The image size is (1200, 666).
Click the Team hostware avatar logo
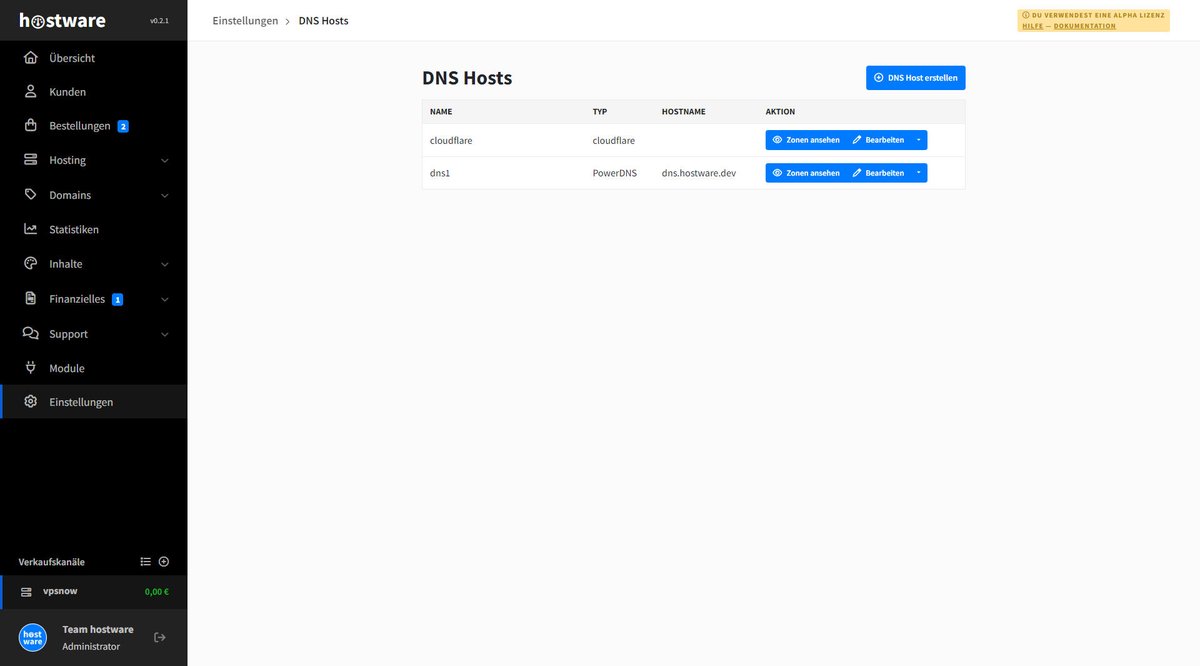pos(33,637)
